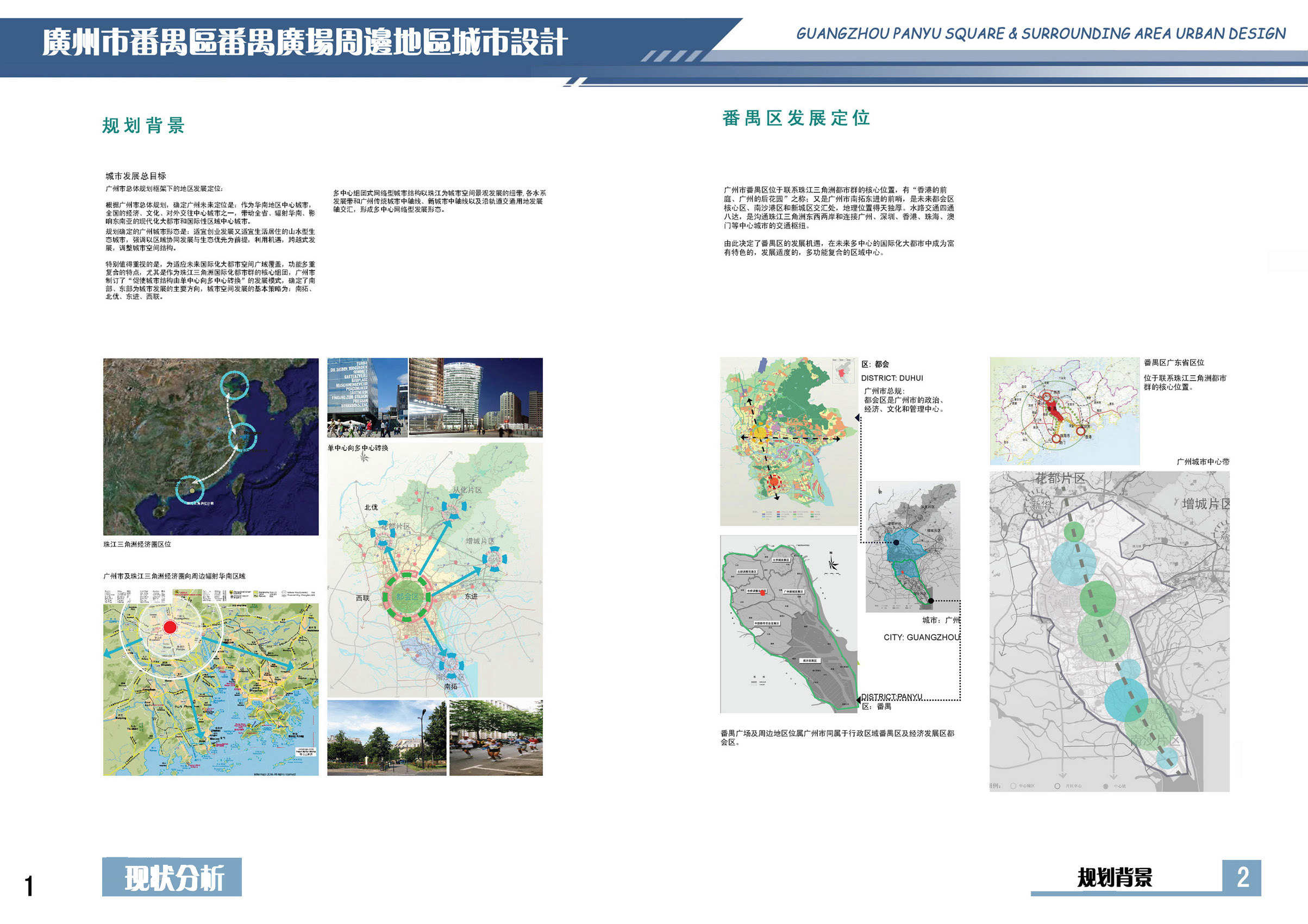The width and height of the screenshot is (1308, 924).
Task: Click the Chinese main title in the blue banner
Action: coord(305,42)
